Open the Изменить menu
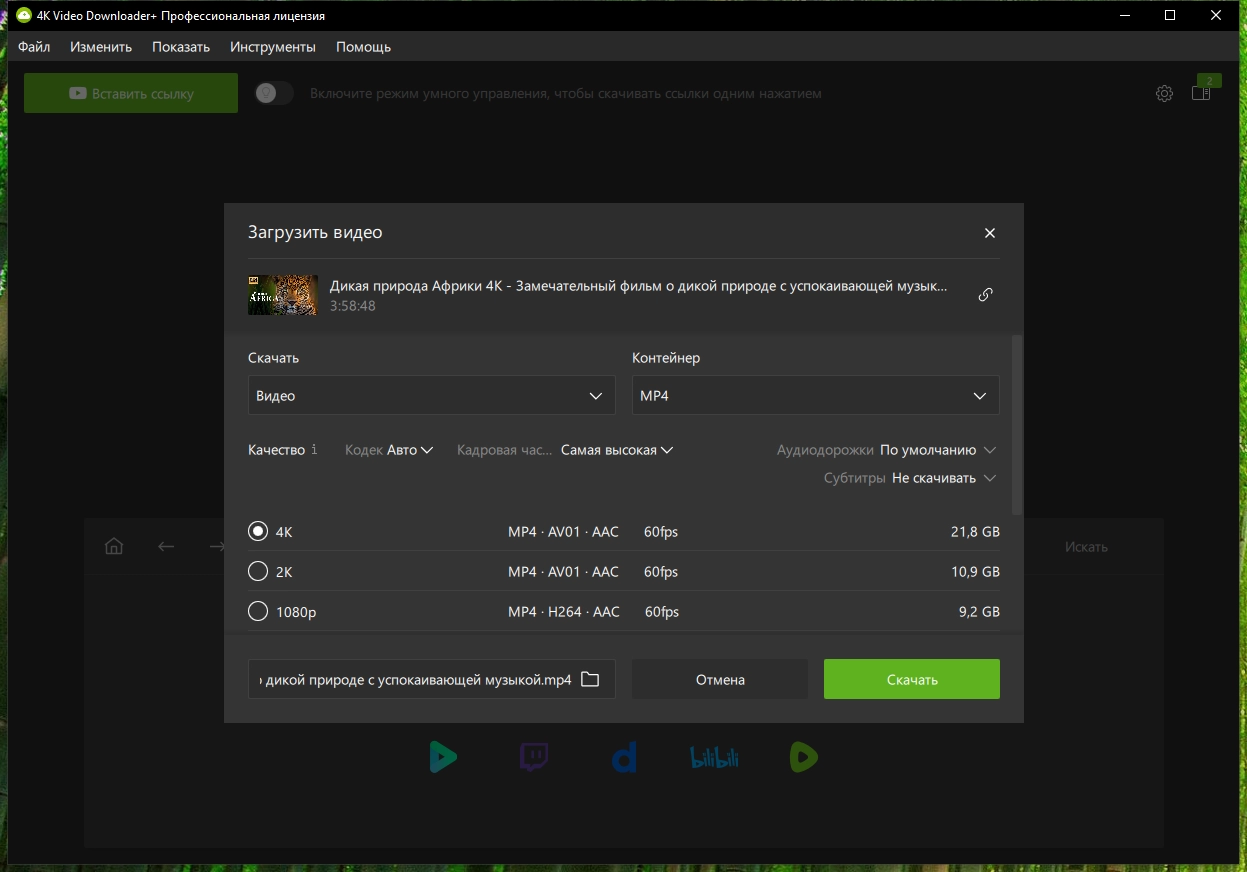The width and height of the screenshot is (1247, 872). [x=101, y=47]
